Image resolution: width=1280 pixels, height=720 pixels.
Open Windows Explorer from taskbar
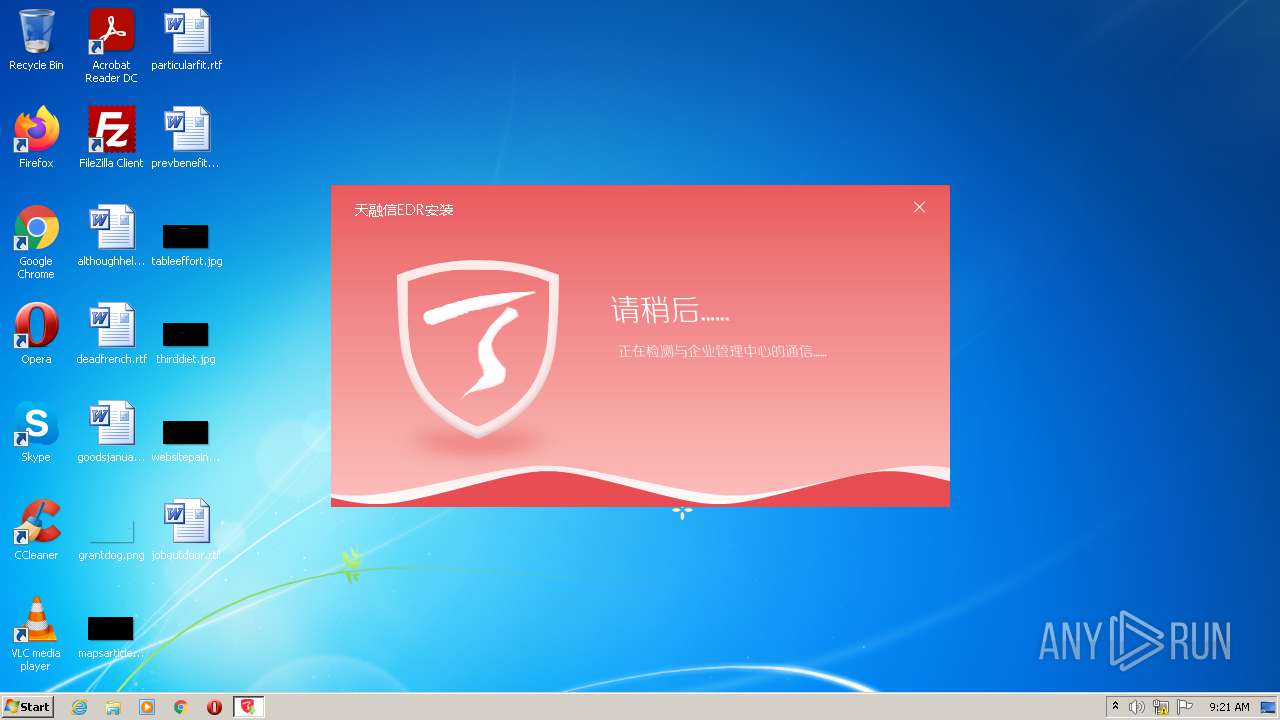113,707
